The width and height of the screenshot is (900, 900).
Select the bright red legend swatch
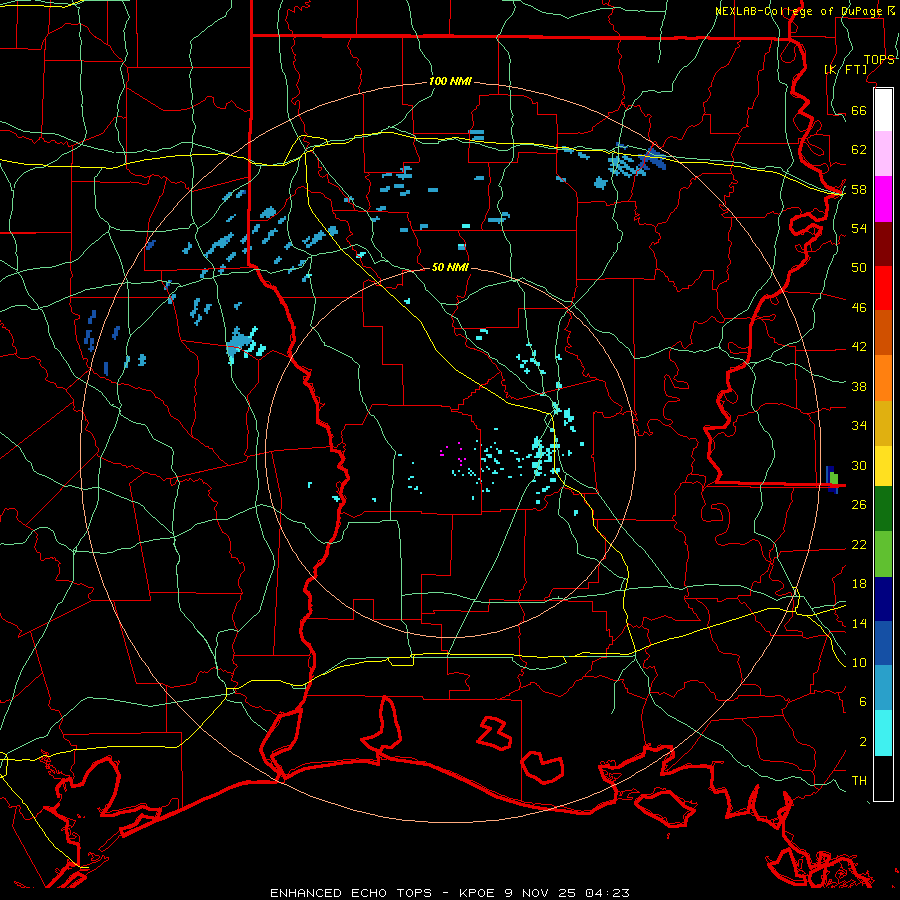click(883, 288)
